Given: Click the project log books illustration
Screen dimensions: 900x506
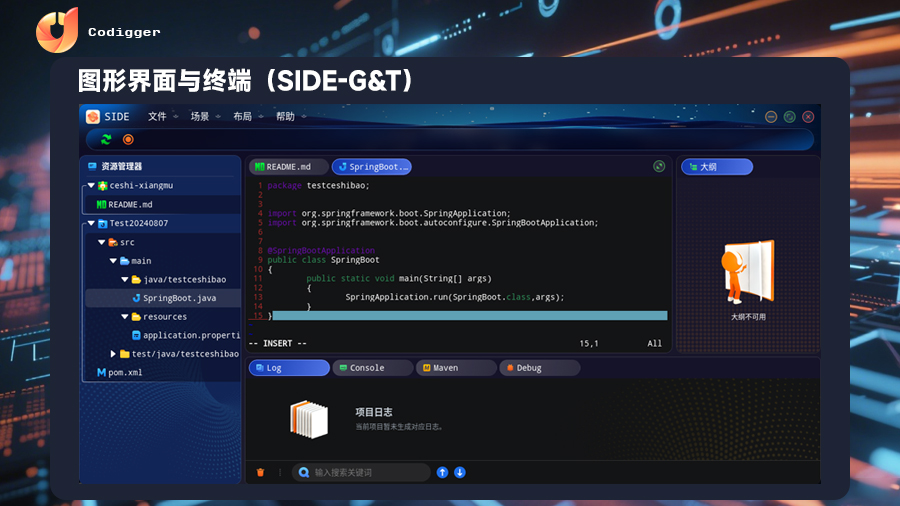Looking at the screenshot, I should point(309,419).
